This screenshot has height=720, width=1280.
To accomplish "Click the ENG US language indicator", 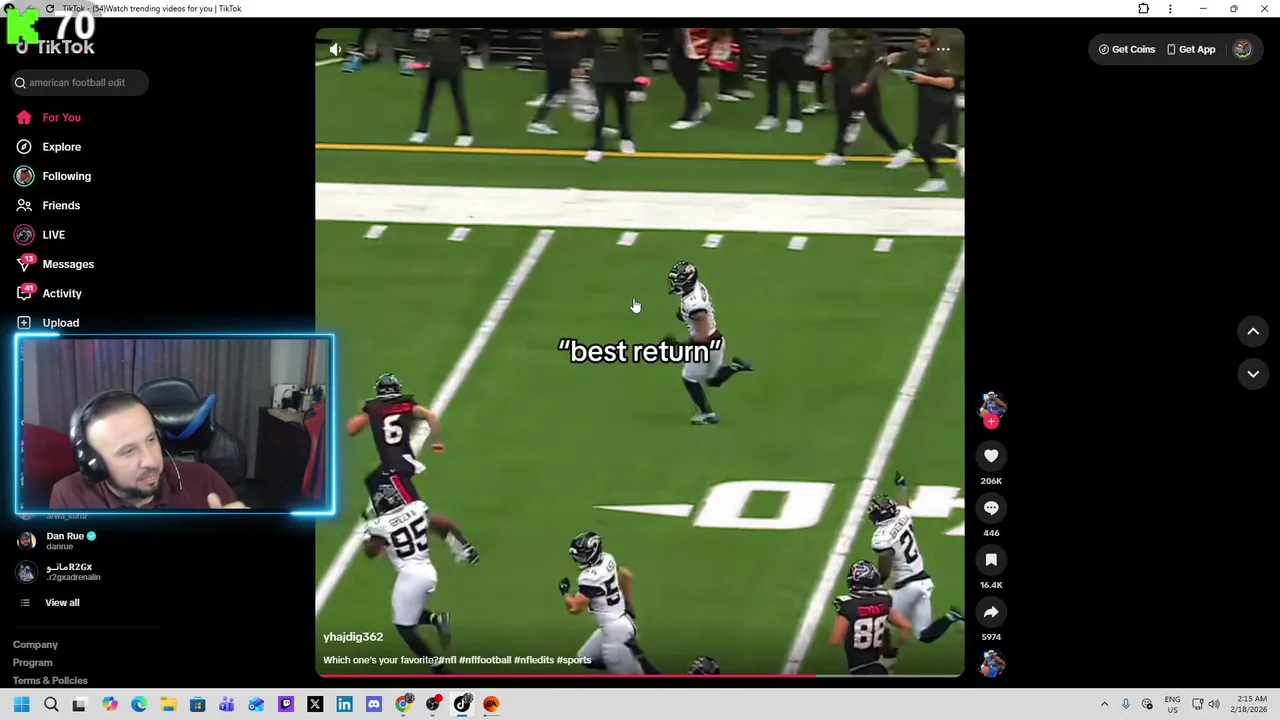I will coord(1172,704).
